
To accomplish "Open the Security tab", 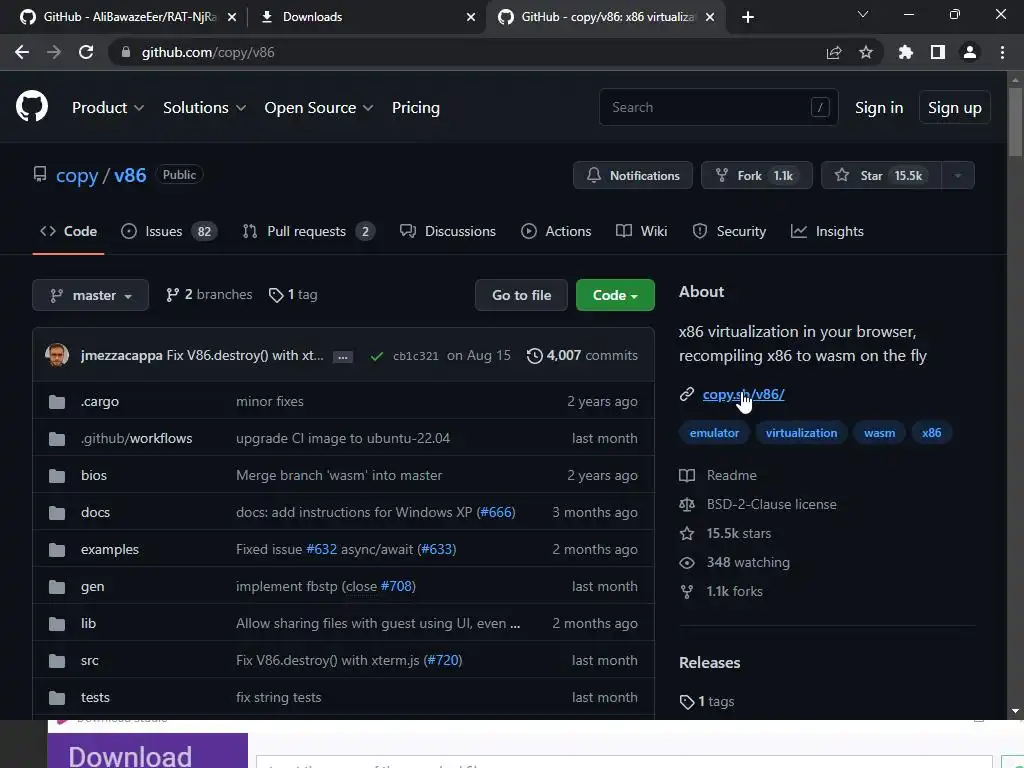I will pyautogui.click(x=729, y=231).
